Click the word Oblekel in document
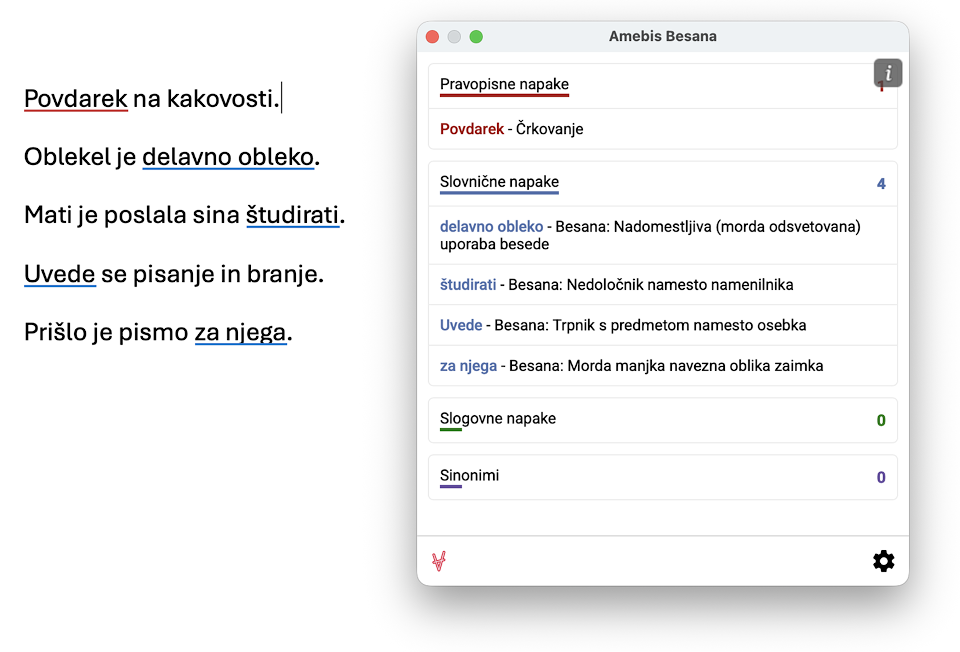 tap(67, 157)
